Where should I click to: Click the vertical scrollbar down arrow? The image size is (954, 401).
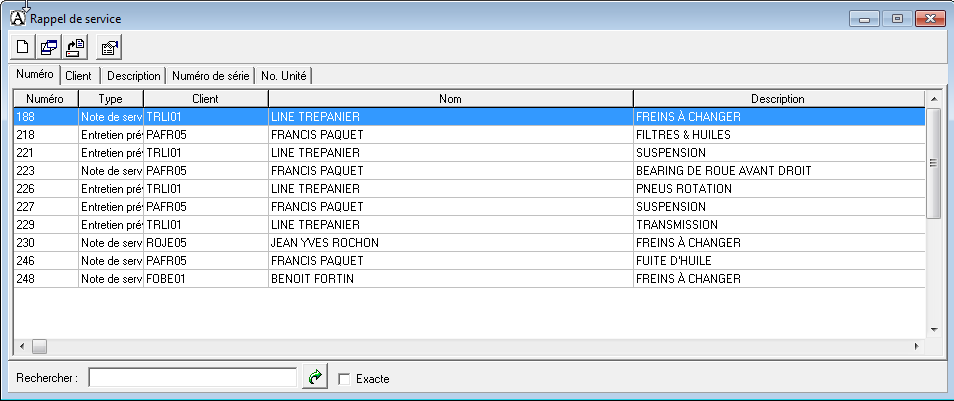933,330
